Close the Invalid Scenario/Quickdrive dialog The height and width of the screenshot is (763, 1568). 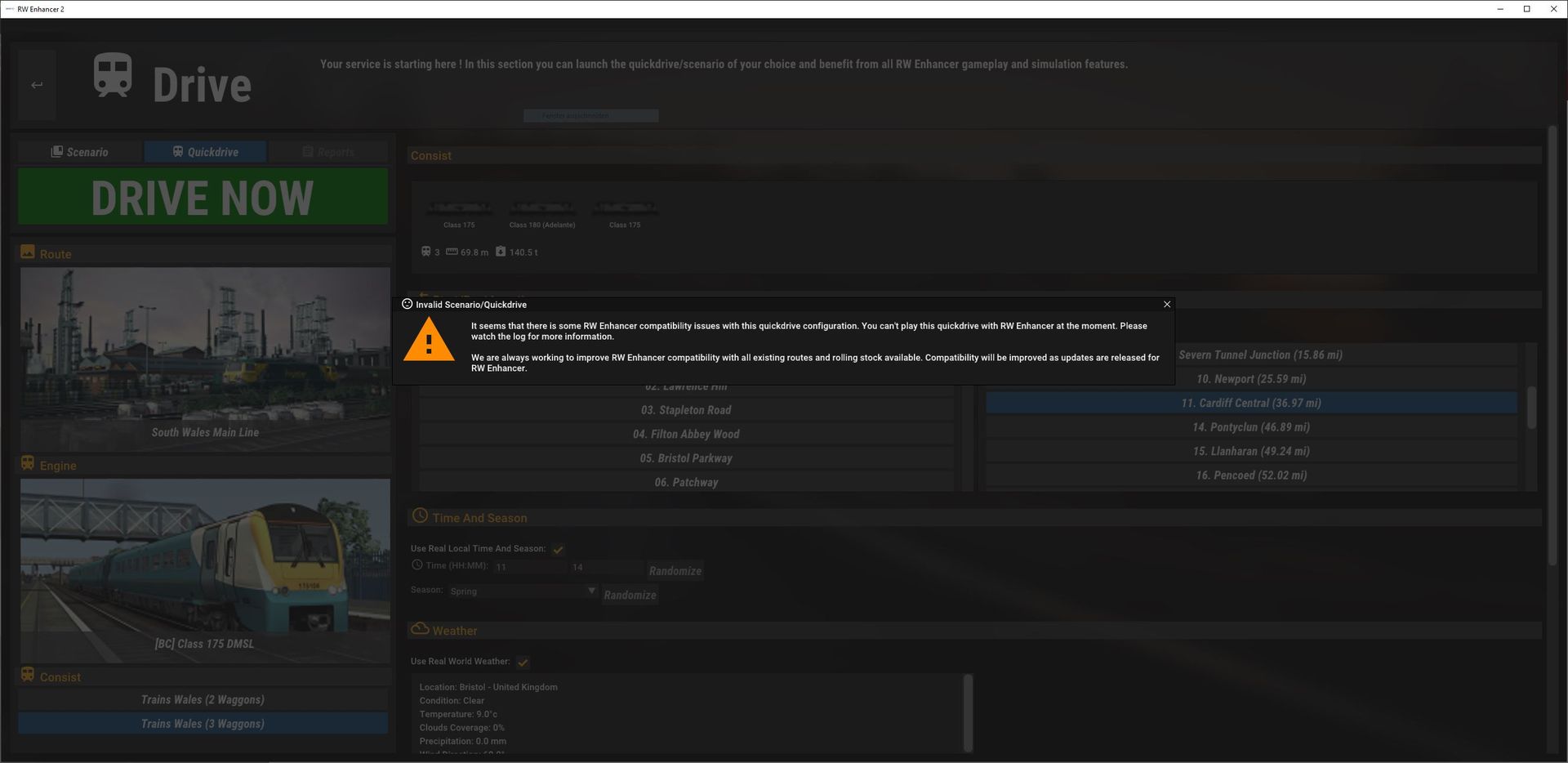coord(1167,304)
